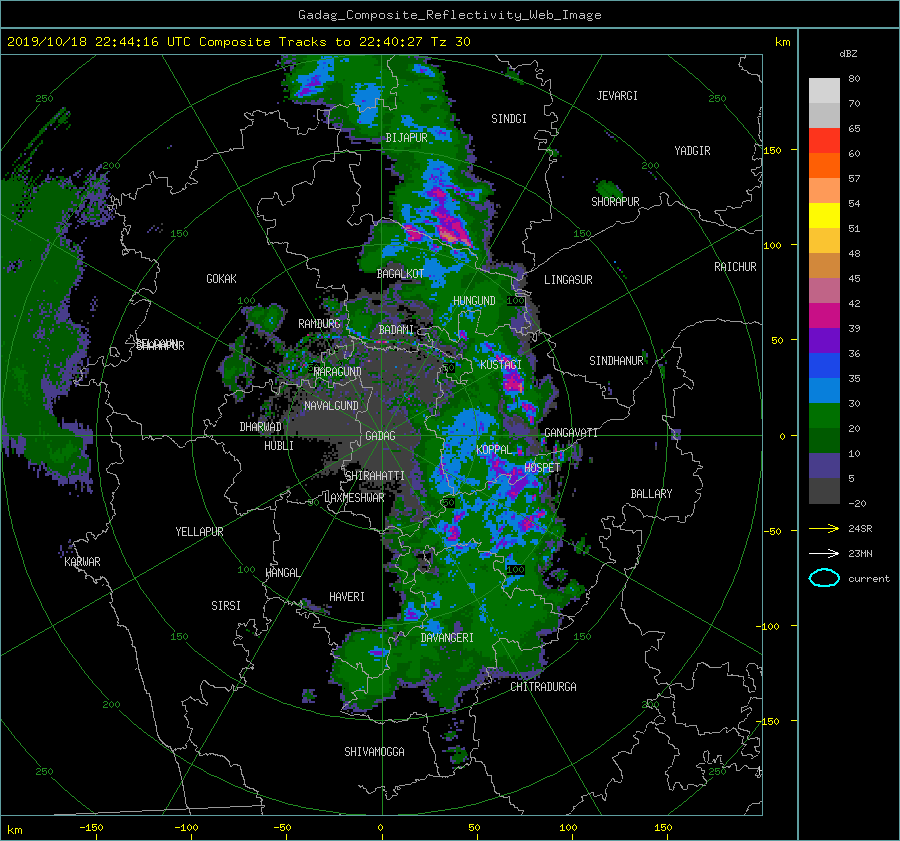The image size is (900, 841).
Task: Select the SHIRAHATTI label
Action: tap(375, 475)
